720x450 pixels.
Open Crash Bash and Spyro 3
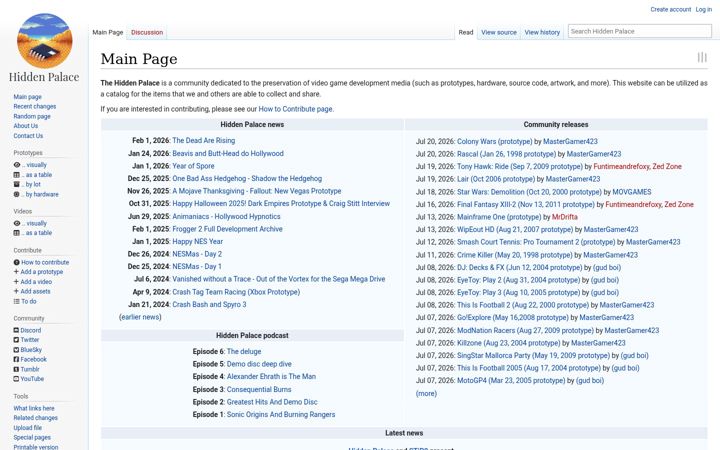[x=209, y=304]
